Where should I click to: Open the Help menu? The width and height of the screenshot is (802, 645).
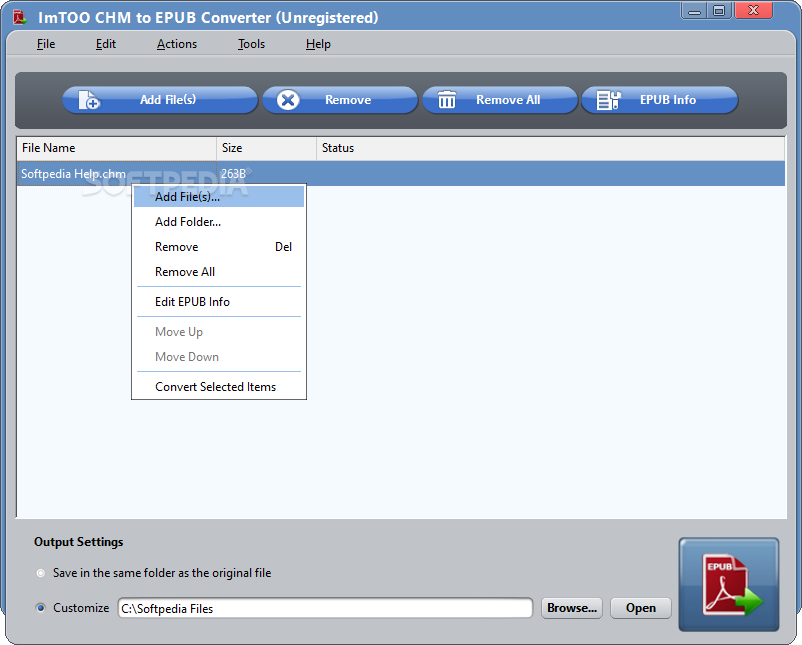click(318, 44)
